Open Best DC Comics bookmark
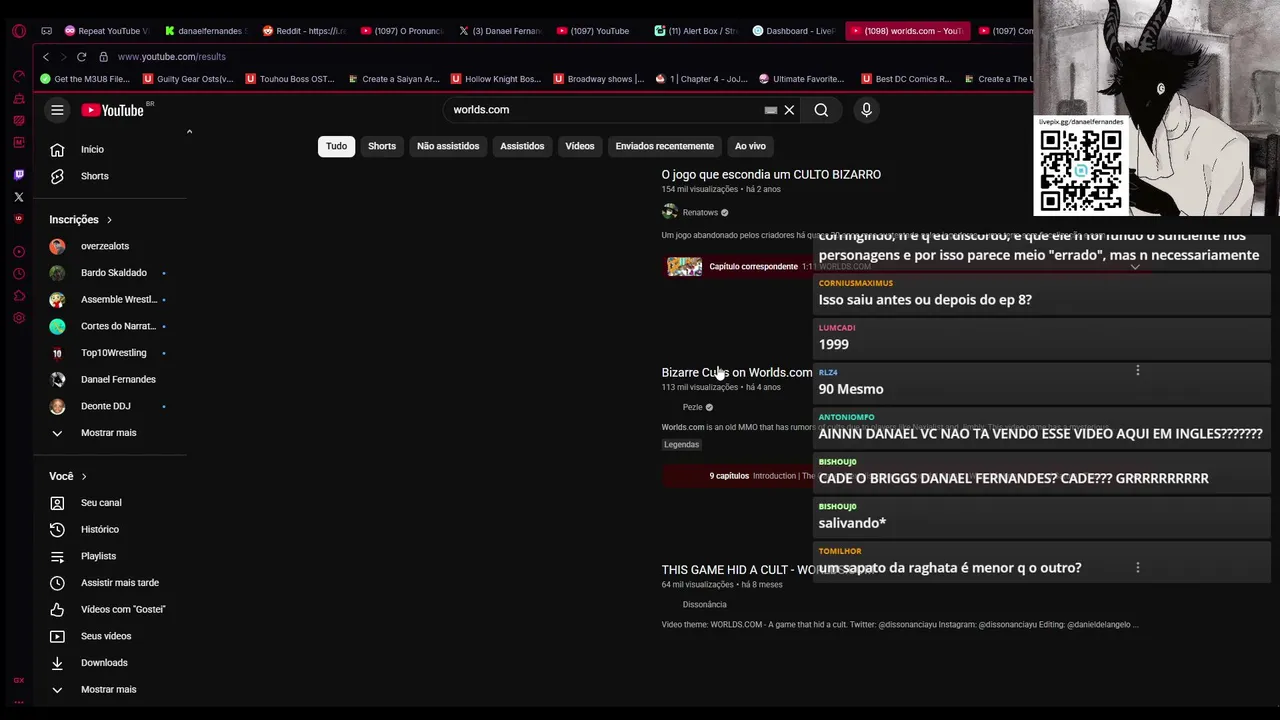The height and width of the screenshot is (720, 1280). (906, 79)
